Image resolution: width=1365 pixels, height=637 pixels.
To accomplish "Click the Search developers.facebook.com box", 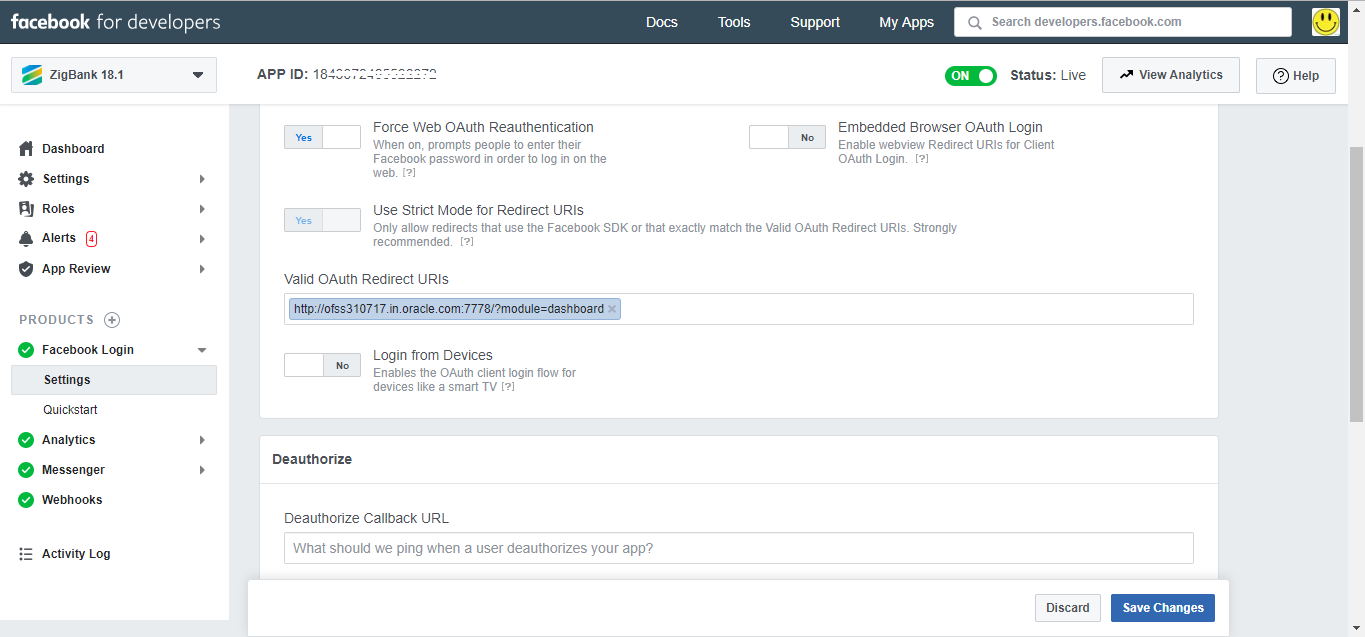I will [x=1123, y=22].
